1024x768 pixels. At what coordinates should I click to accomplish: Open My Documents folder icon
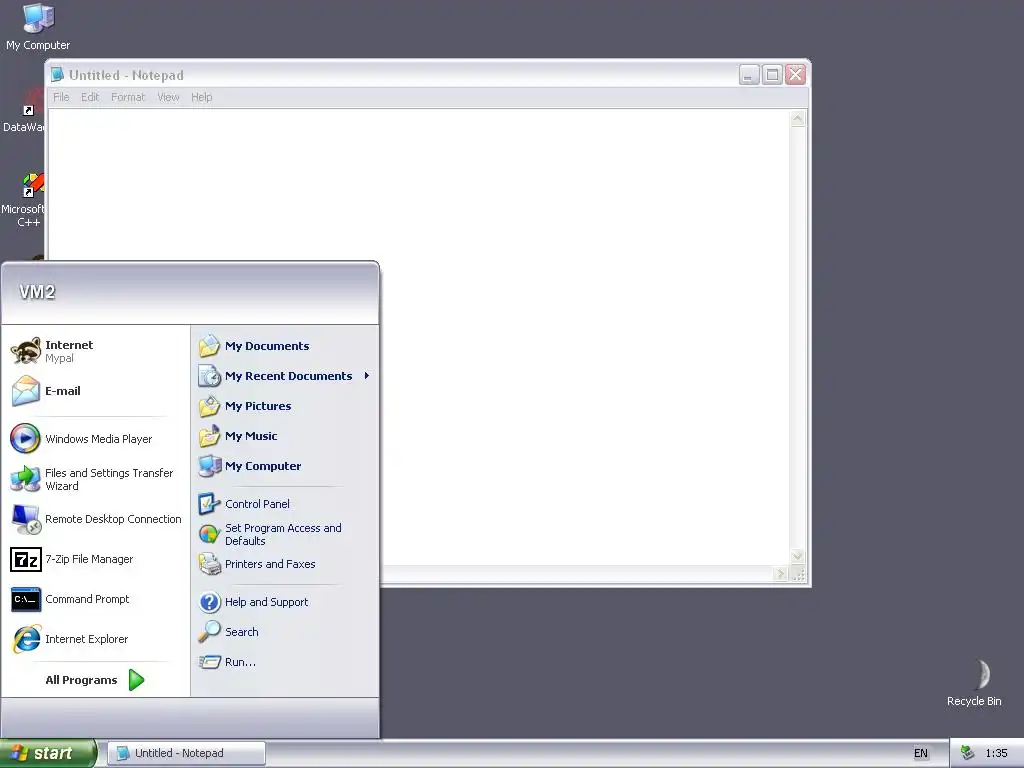click(x=210, y=346)
